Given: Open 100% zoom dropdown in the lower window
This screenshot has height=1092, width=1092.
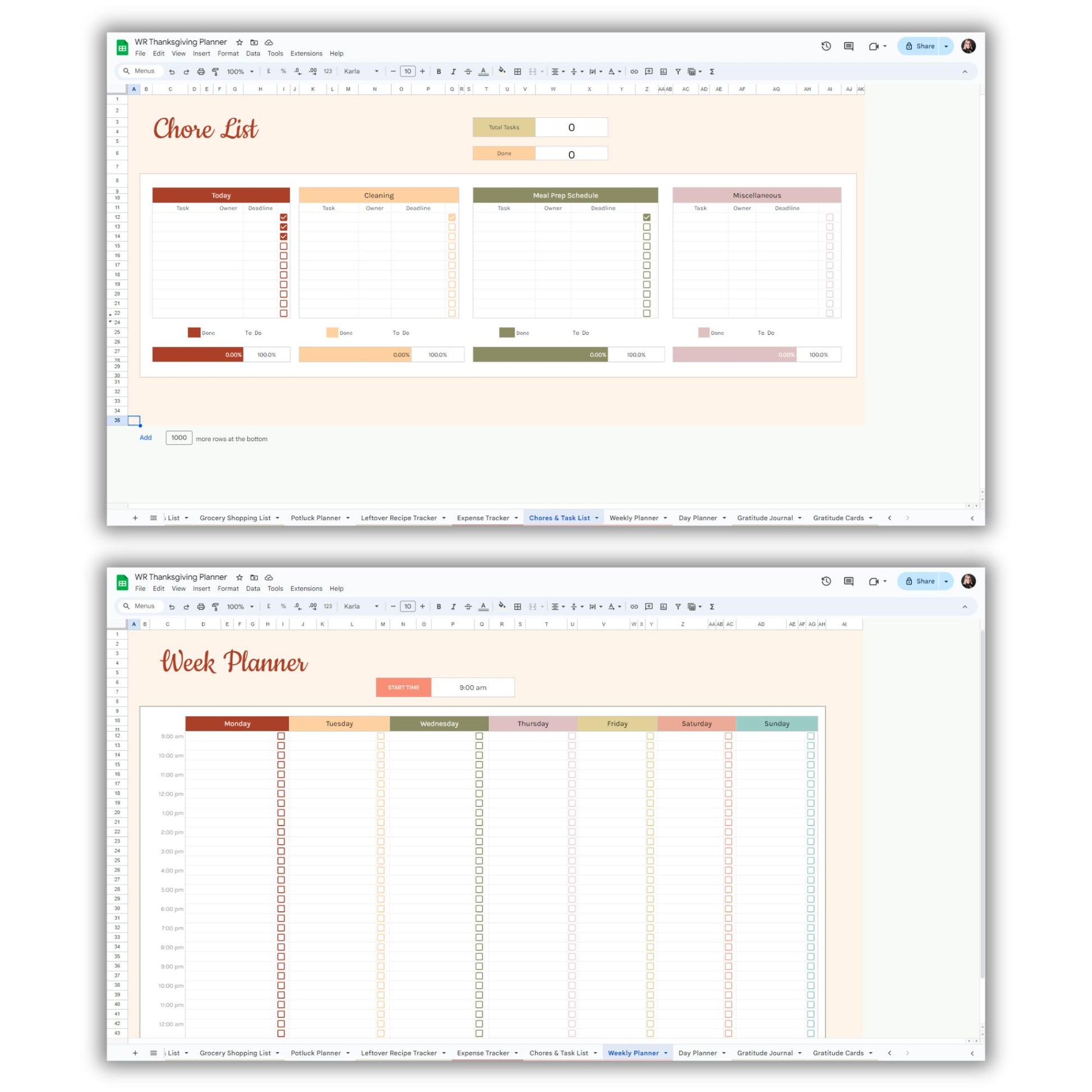Looking at the screenshot, I should point(240,607).
